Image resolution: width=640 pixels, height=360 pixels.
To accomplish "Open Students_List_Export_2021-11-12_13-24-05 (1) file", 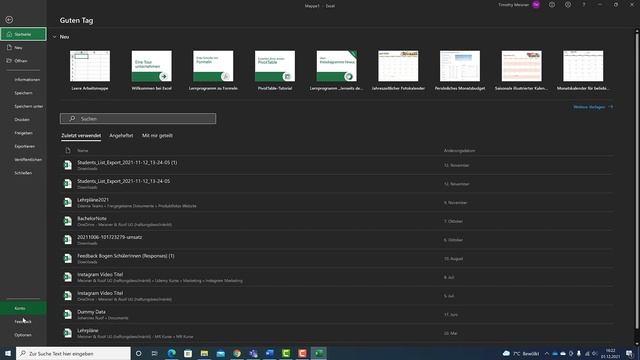I will 337,165.
